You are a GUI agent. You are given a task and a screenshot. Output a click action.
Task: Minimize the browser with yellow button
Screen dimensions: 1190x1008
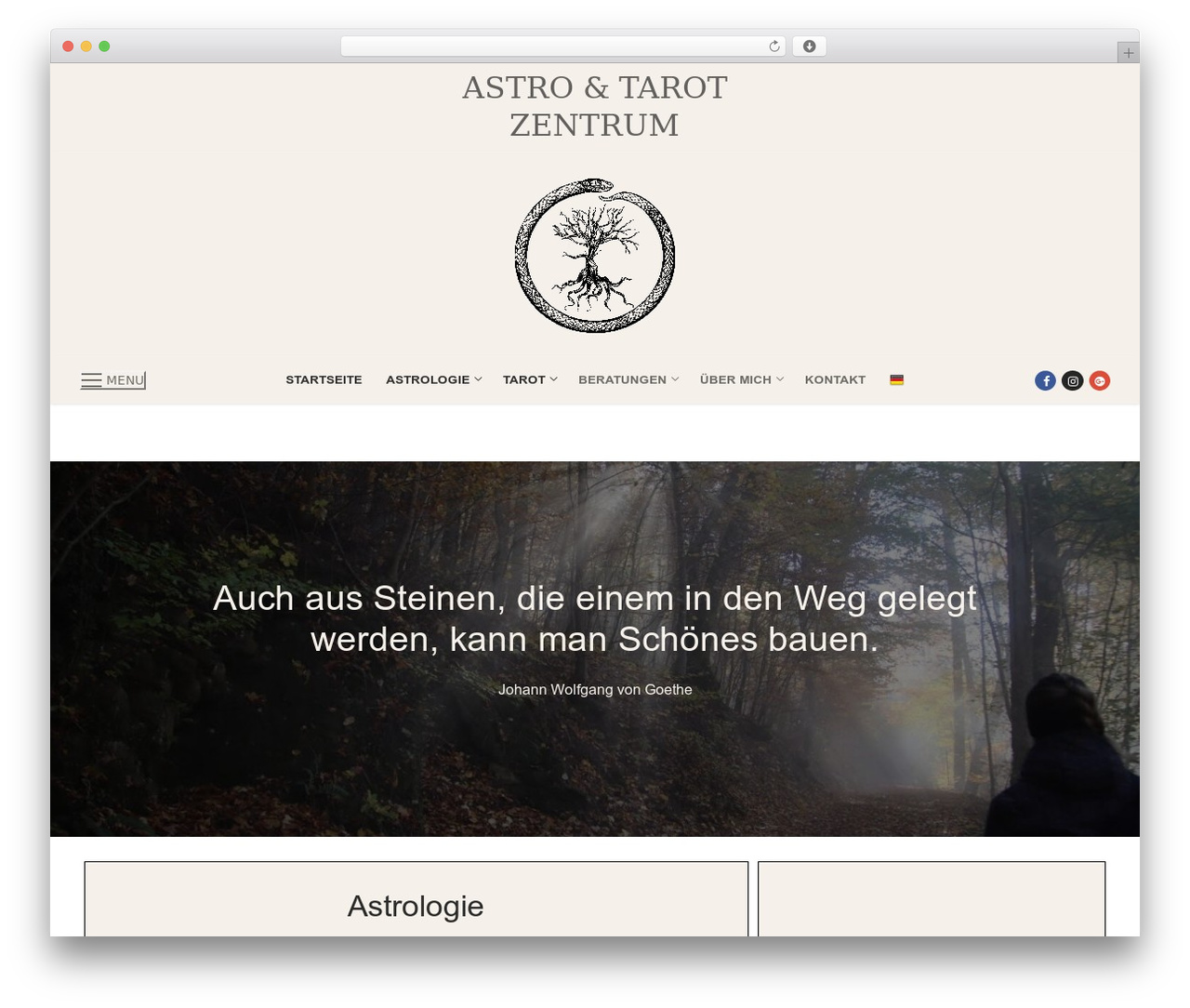pos(86,46)
